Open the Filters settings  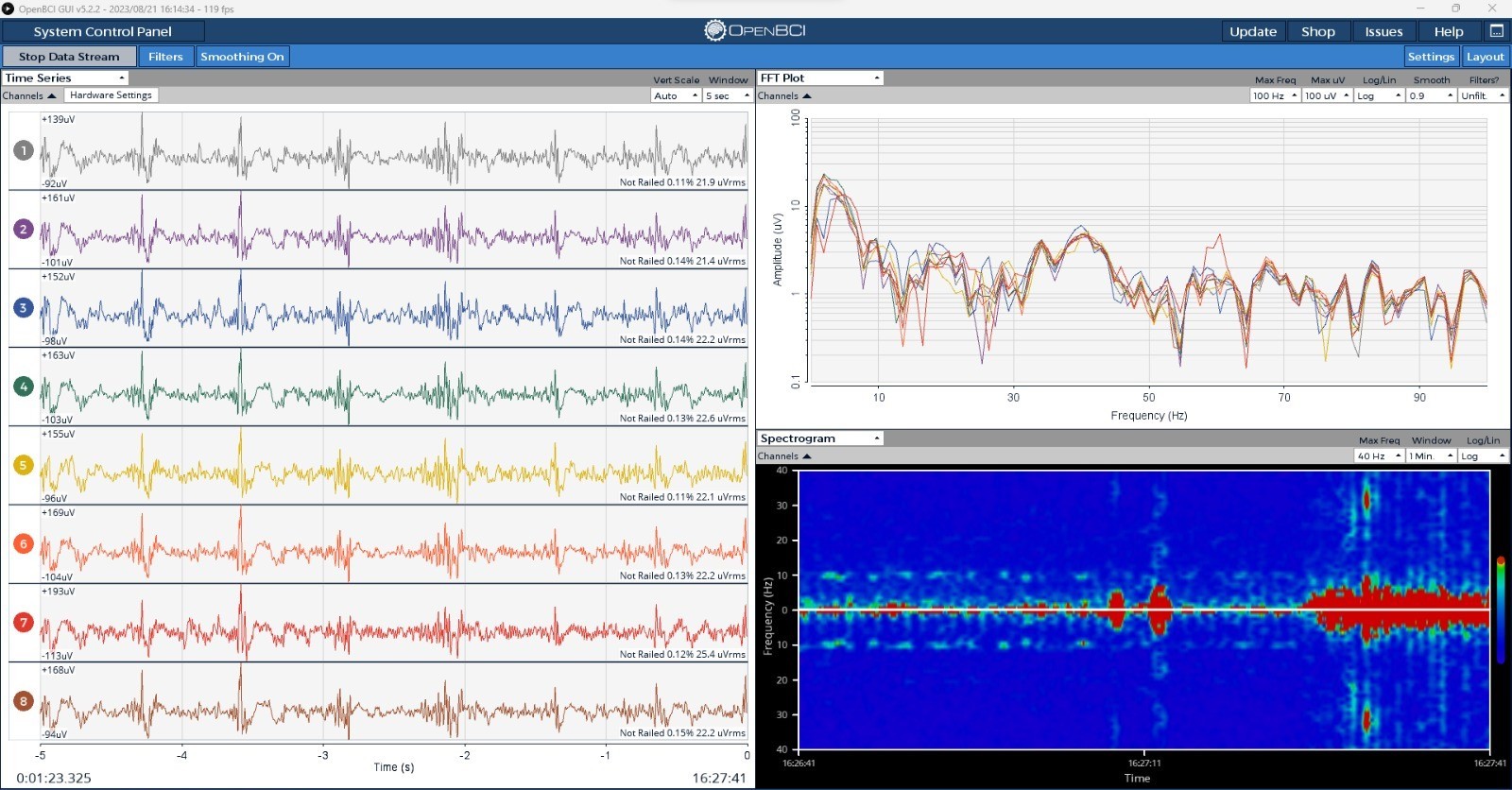(x=165, y=57)
